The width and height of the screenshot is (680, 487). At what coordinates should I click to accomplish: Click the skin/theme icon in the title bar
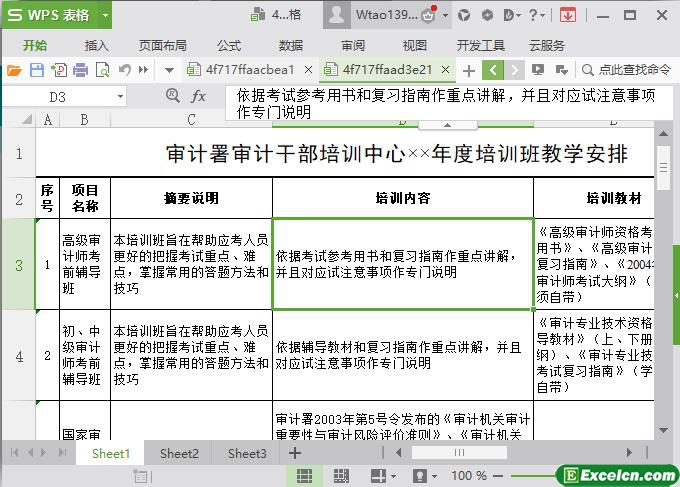tap(464, 15)
